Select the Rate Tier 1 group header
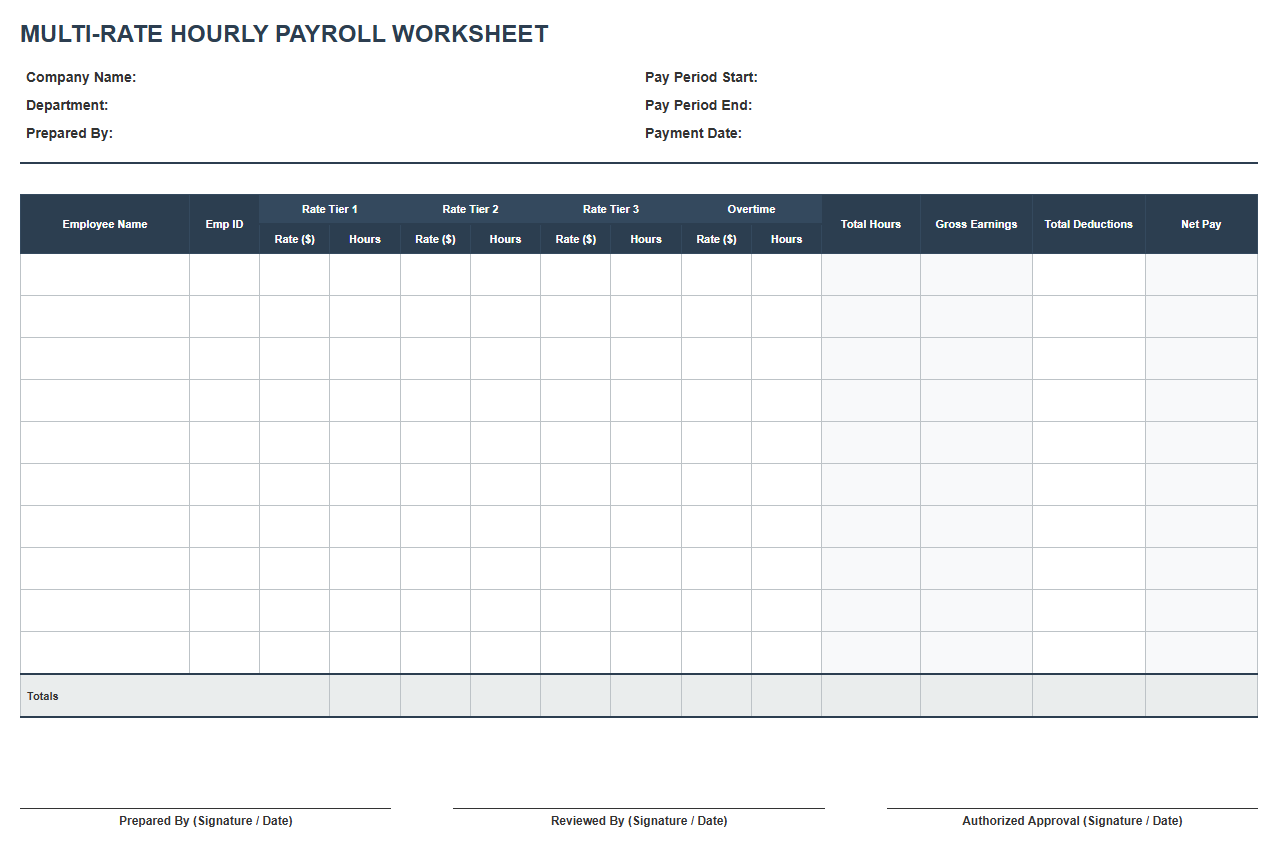Image resolution: width=1278 pixels, height=848 pixels. click(330, 209)
